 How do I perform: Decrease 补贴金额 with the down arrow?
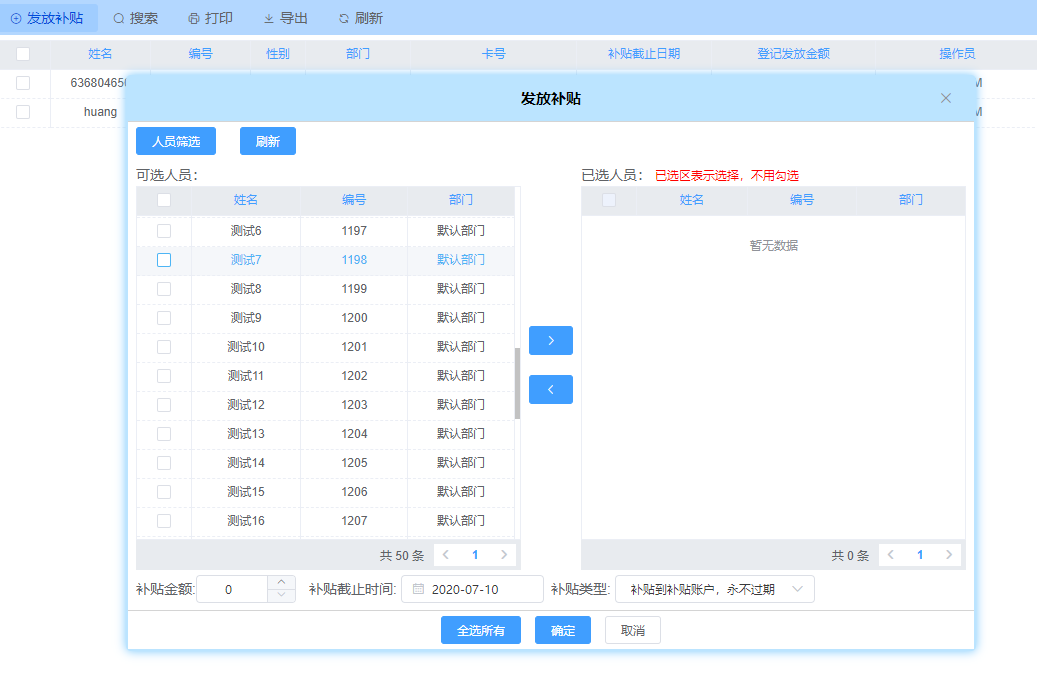point(281,595)
